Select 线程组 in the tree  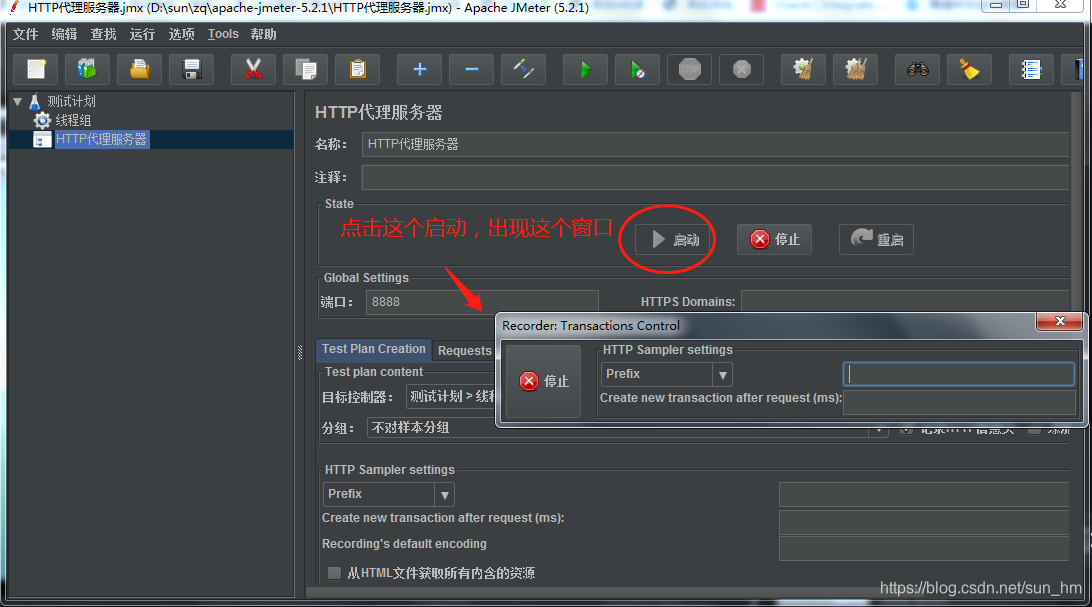73,120
